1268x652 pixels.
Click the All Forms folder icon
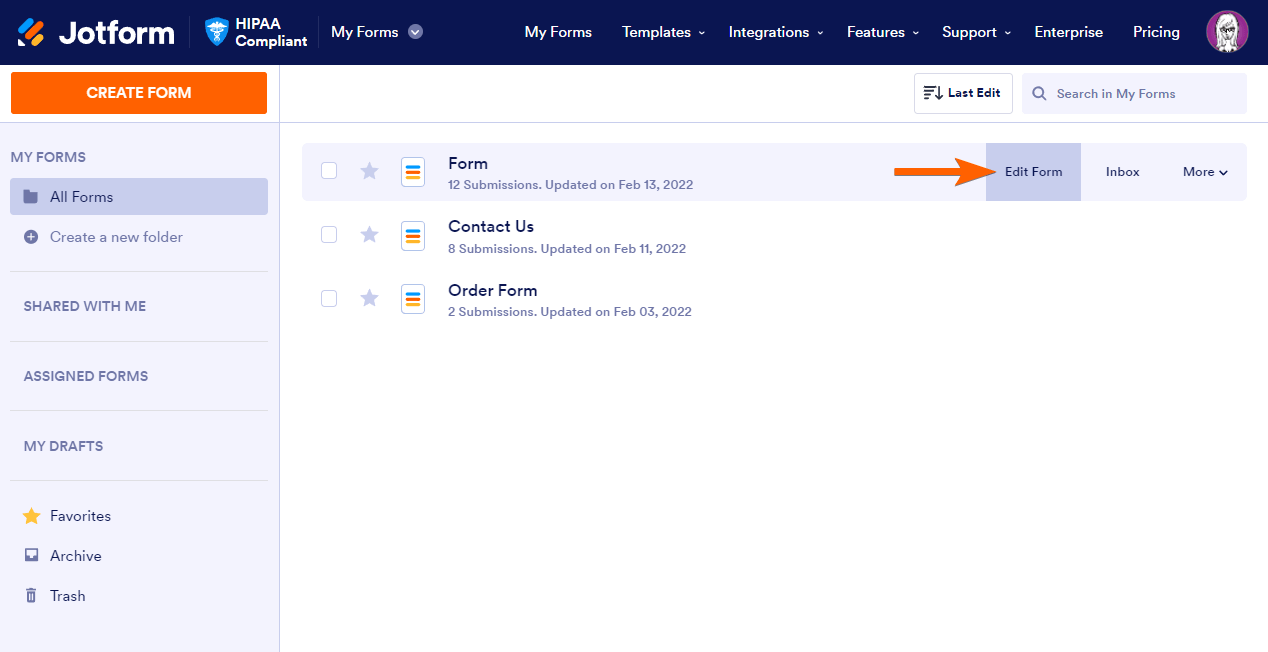click(x=31, y=197)
